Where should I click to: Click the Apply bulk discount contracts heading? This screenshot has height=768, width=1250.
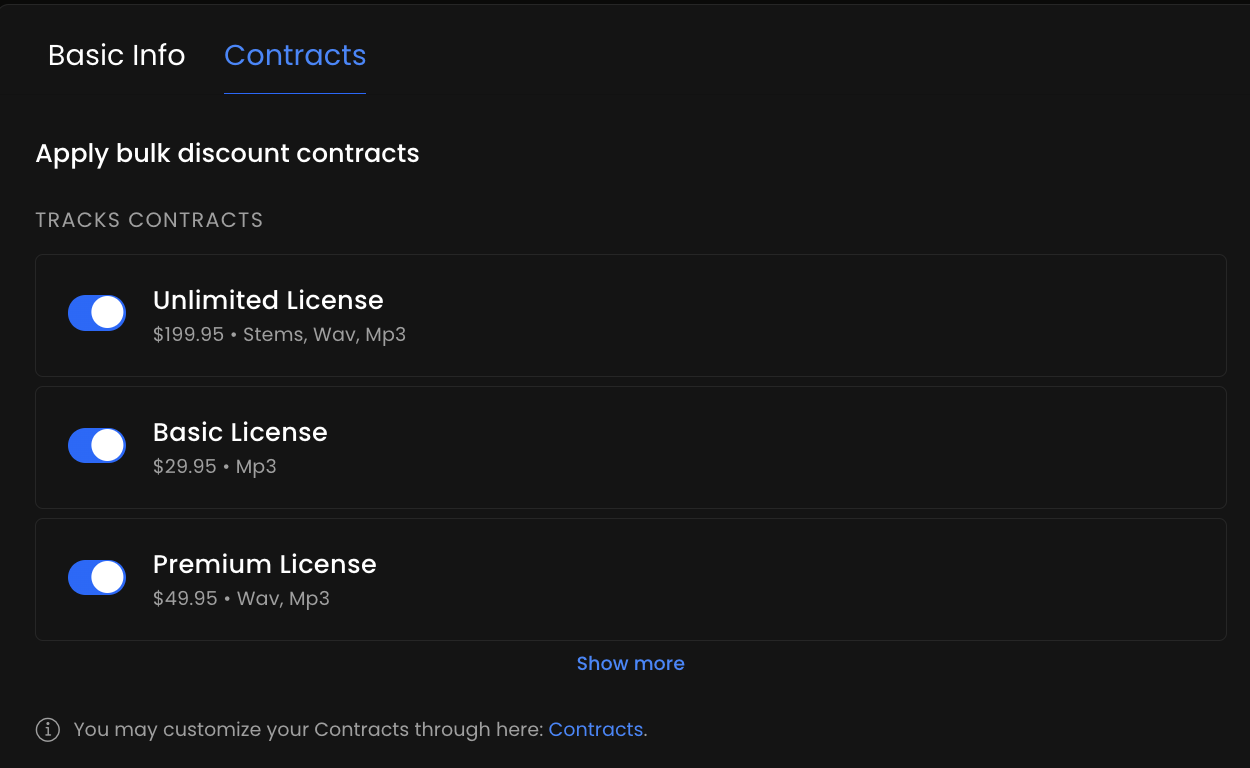click(227, 153)
